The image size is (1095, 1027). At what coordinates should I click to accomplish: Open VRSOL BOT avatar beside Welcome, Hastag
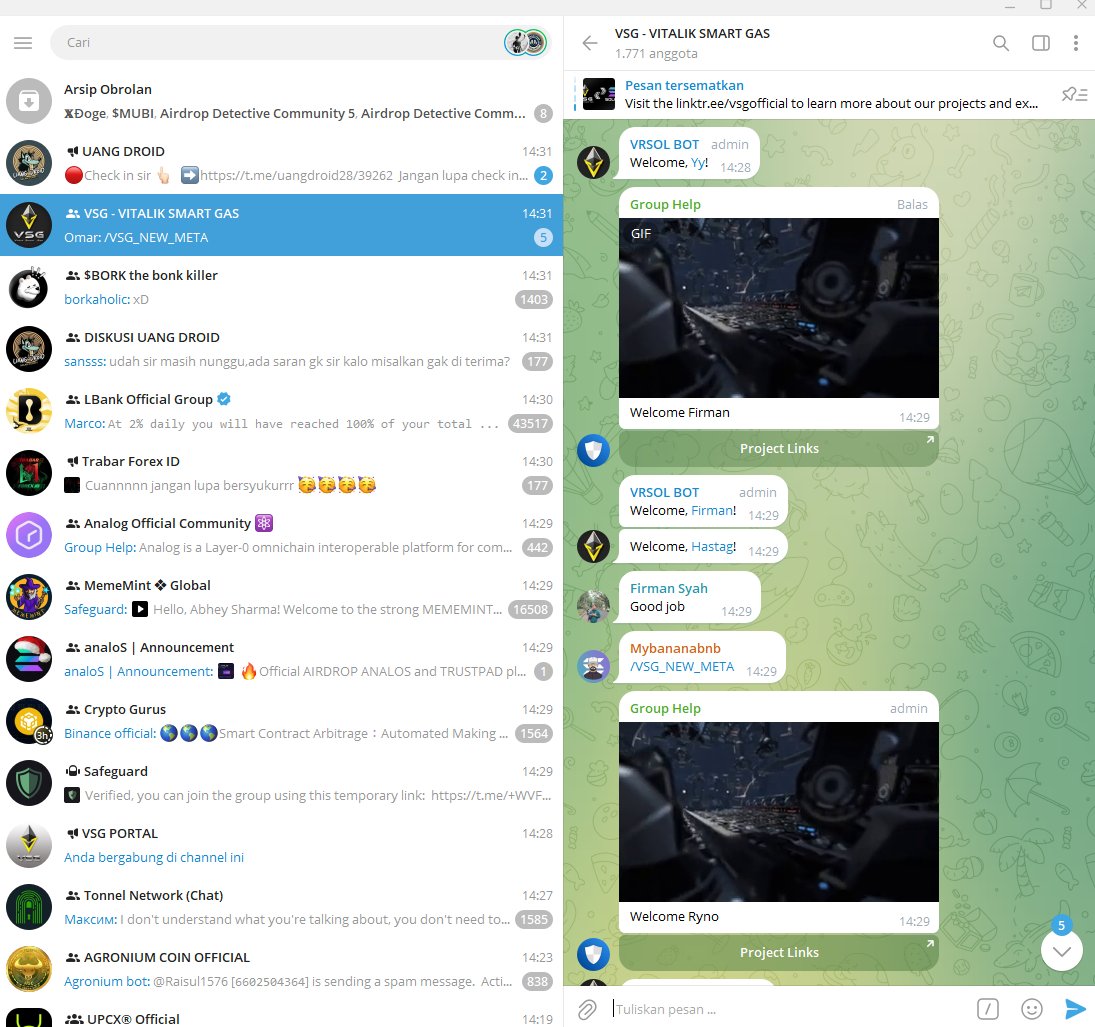(594, 547)
